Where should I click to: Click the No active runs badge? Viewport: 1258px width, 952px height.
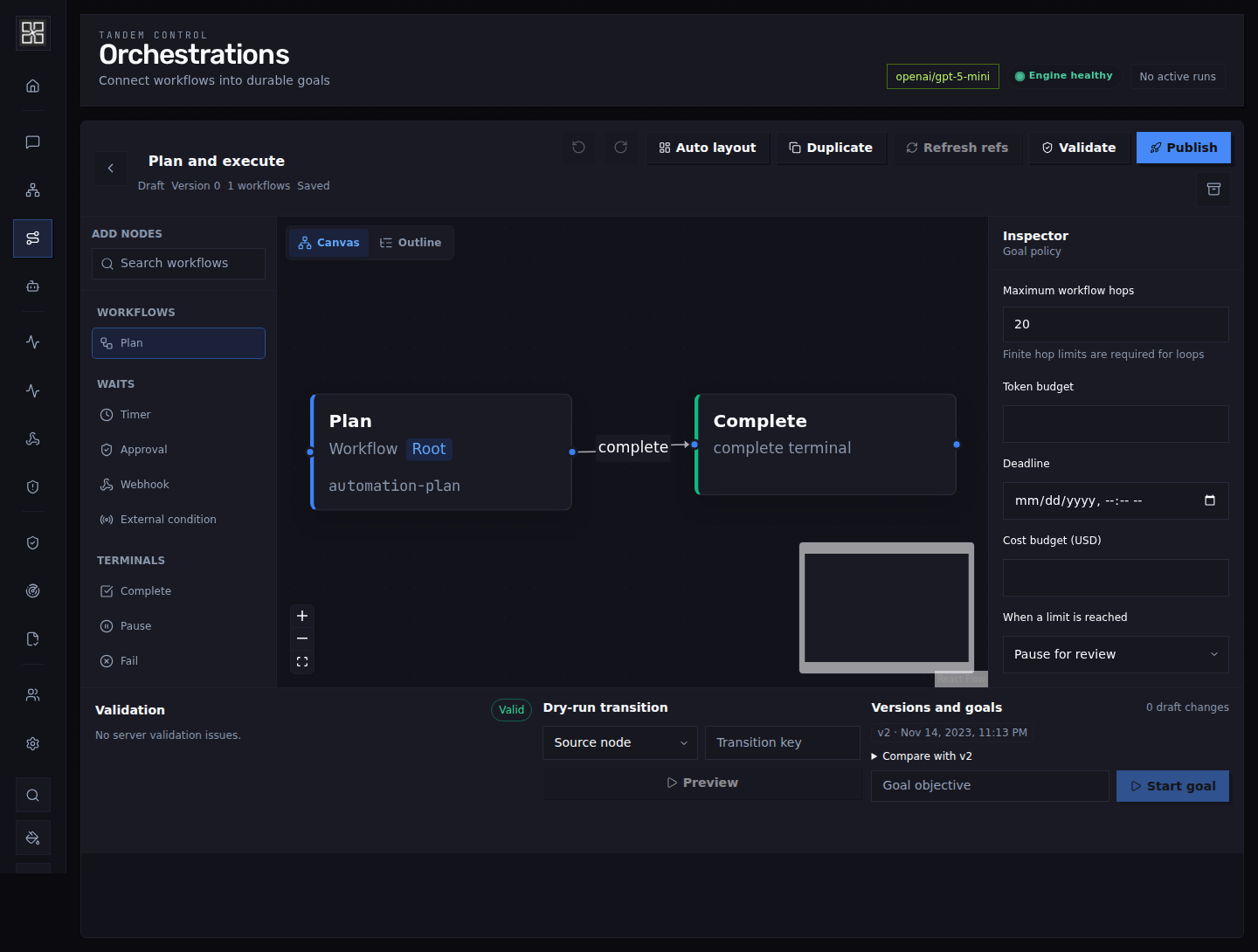pyautogui.click(x=1178, y=77)
